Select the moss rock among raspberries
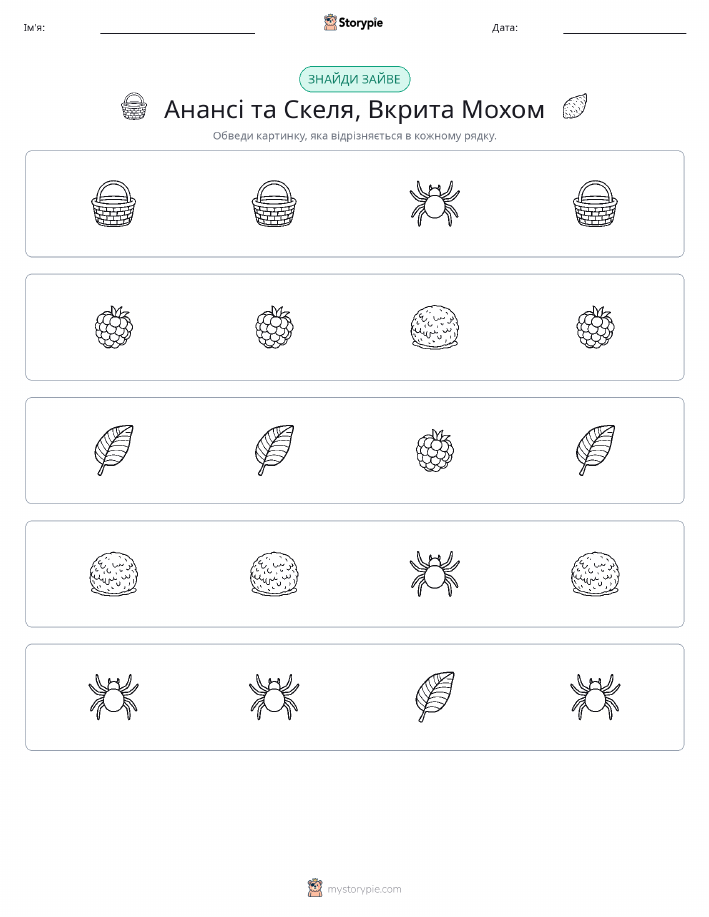709x917 pixels. pyautogui.click(x=435, y=327)
